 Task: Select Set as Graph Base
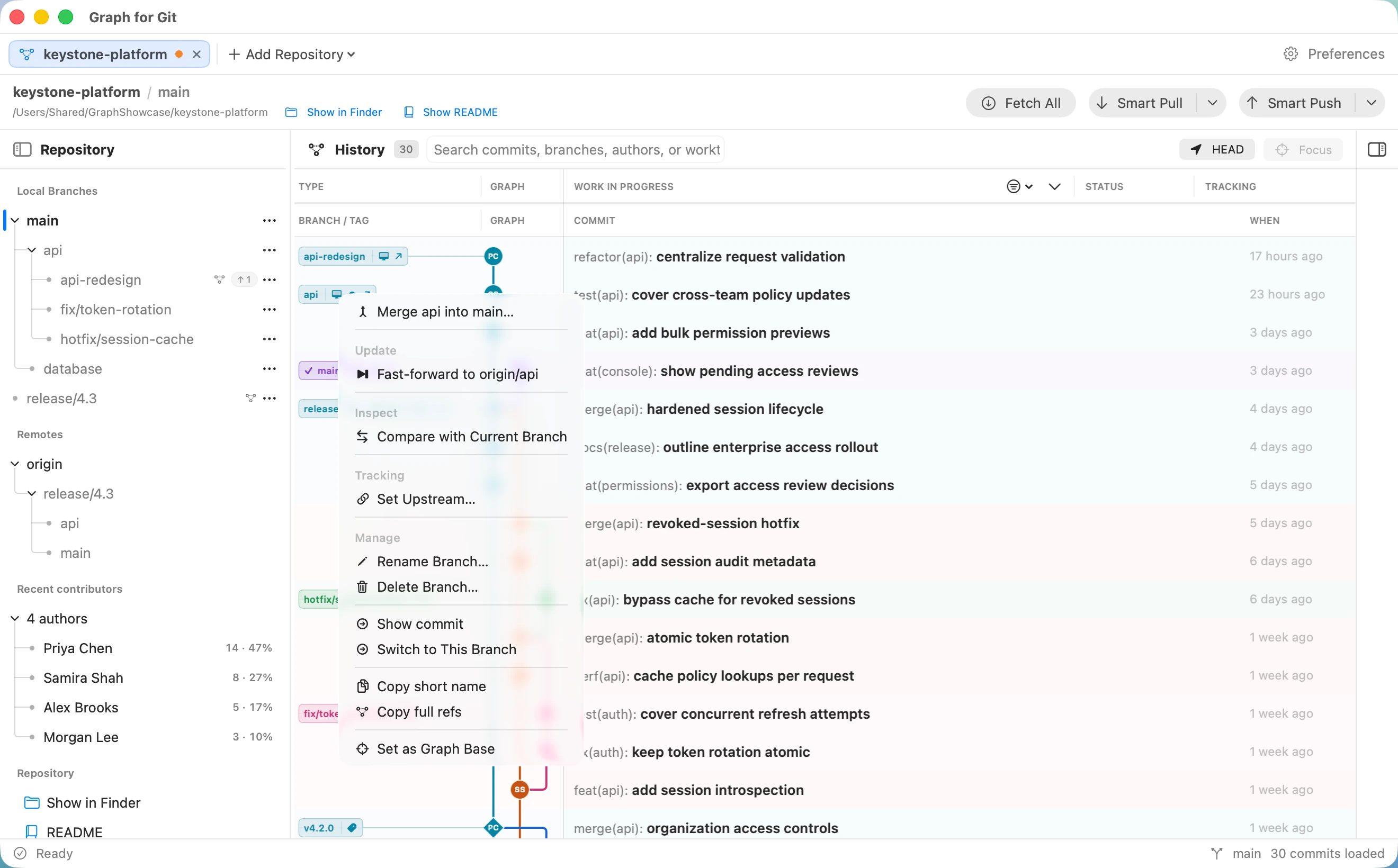[x=461, y=748]
